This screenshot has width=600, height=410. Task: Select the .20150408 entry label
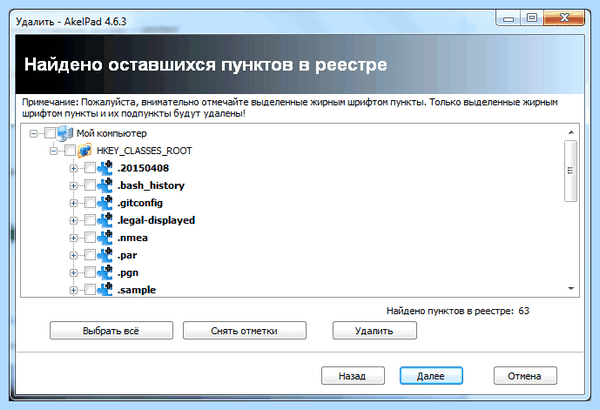143,168
